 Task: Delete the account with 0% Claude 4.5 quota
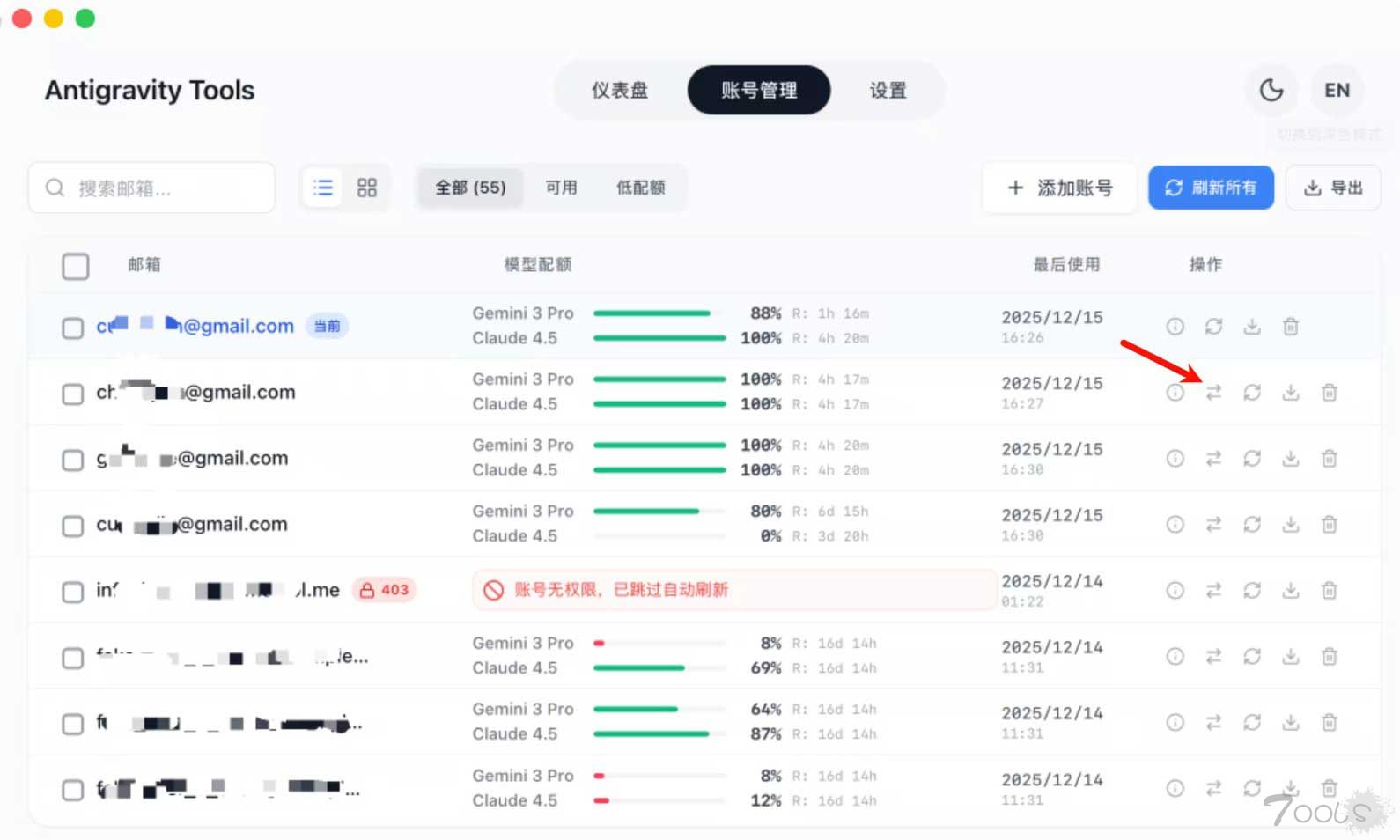(1330, 525)
